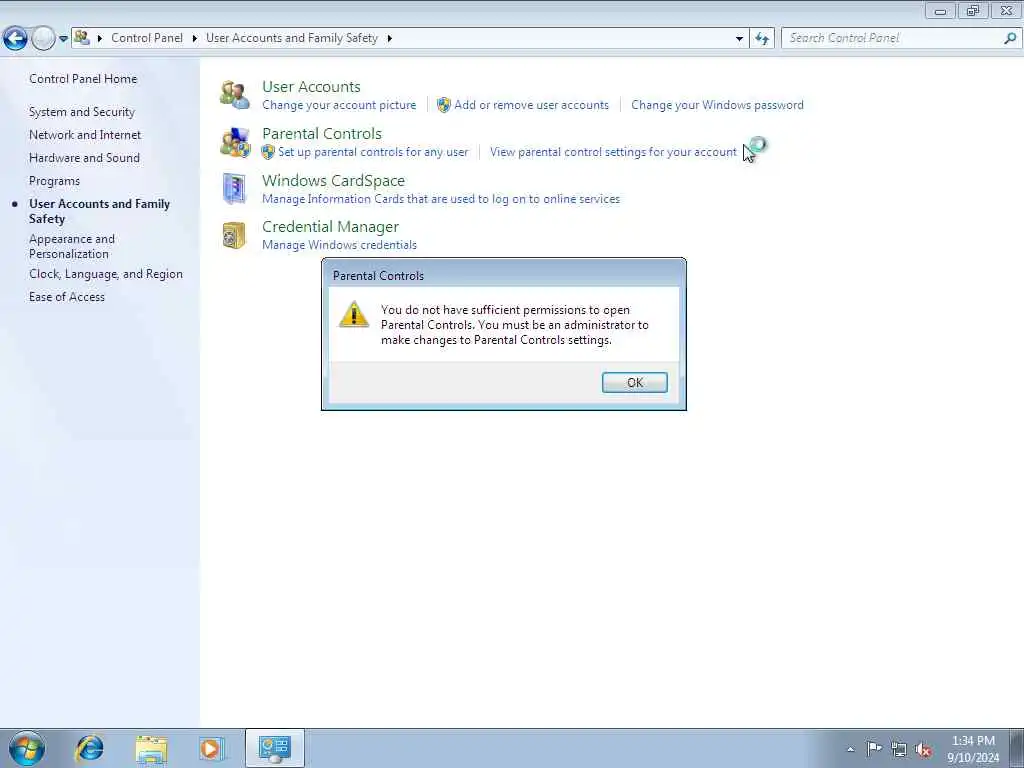Show hidden tray icons
Image resolution: width=1024 pixels, height=768 pixels.
coord(850,749)
